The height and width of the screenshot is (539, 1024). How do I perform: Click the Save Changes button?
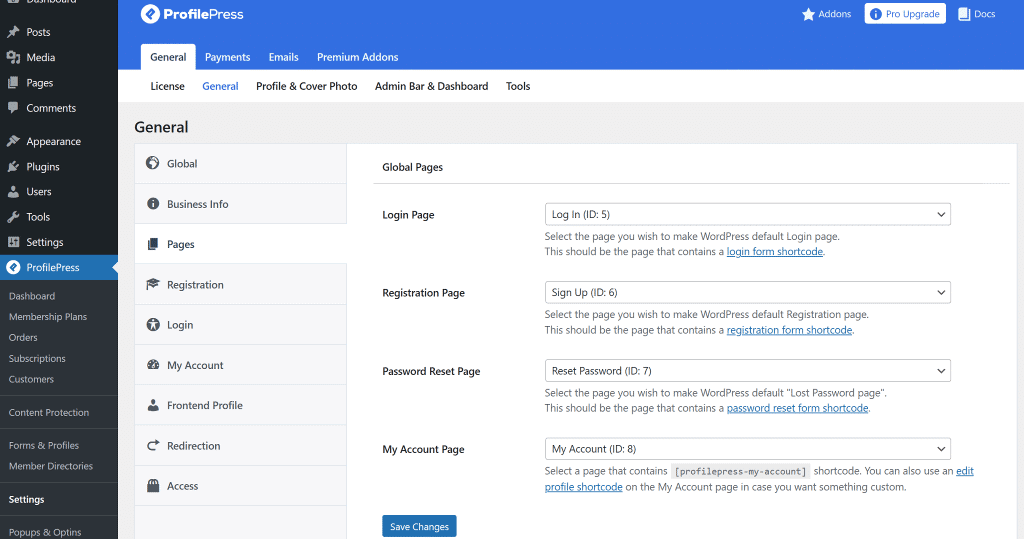(419, 526)
